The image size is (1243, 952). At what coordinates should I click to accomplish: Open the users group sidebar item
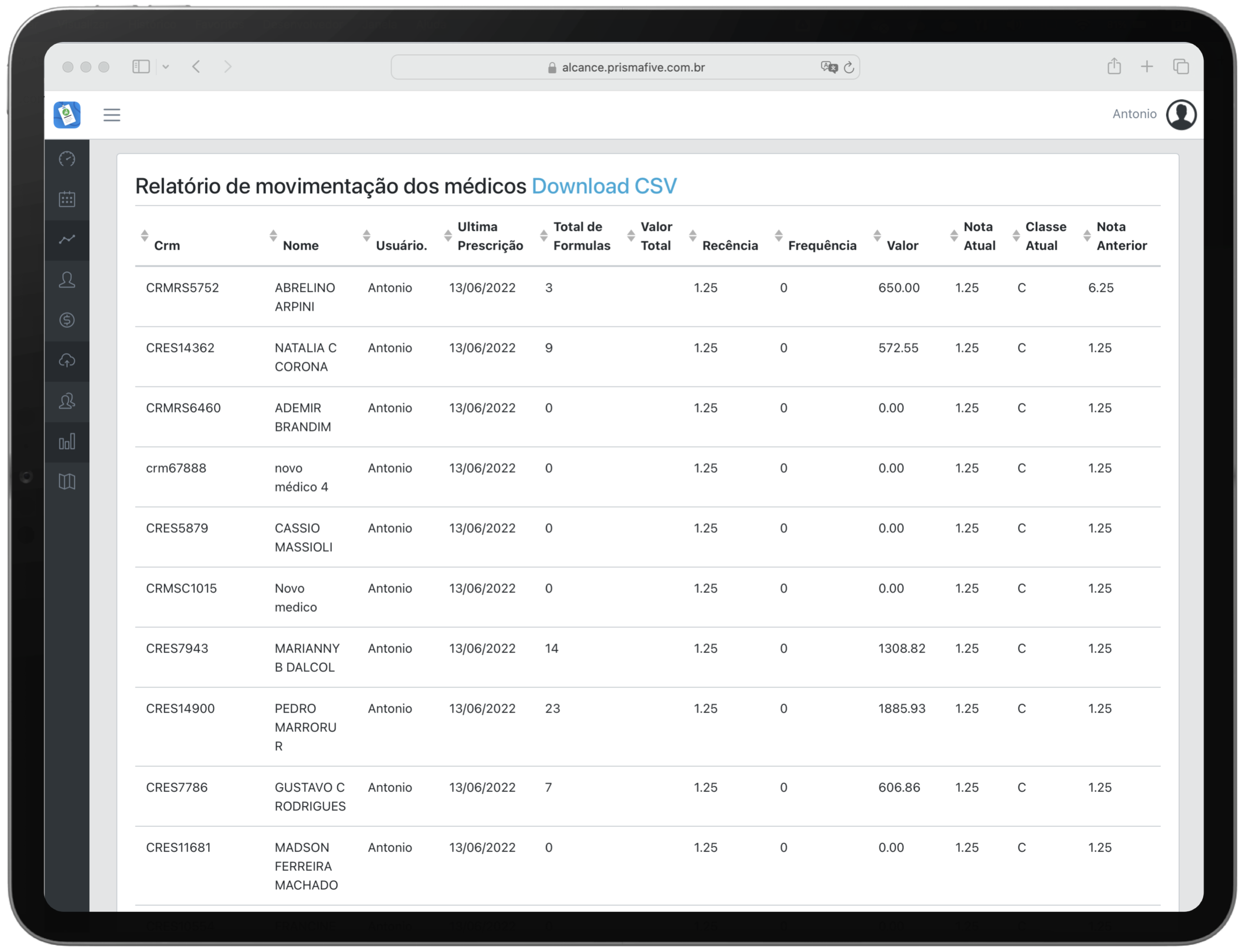(67, 401)
